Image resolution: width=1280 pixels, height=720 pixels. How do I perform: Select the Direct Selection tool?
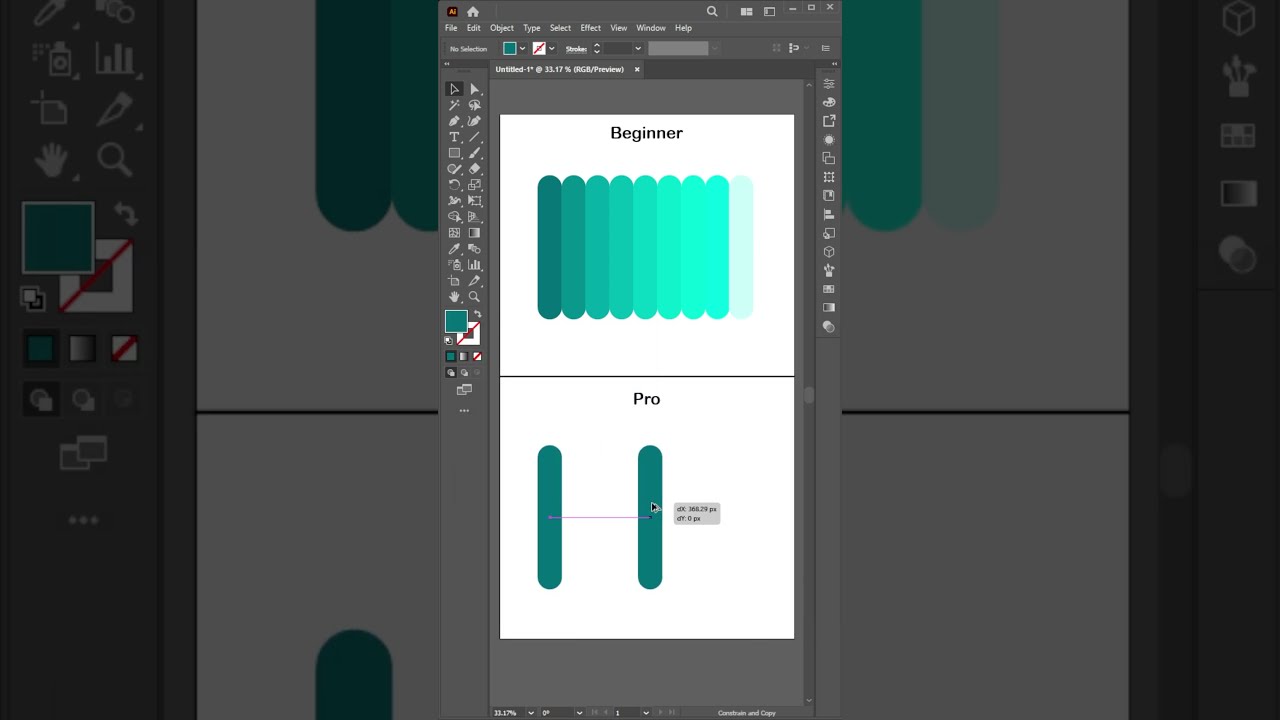pyautogui.click(x=474, y=89)
